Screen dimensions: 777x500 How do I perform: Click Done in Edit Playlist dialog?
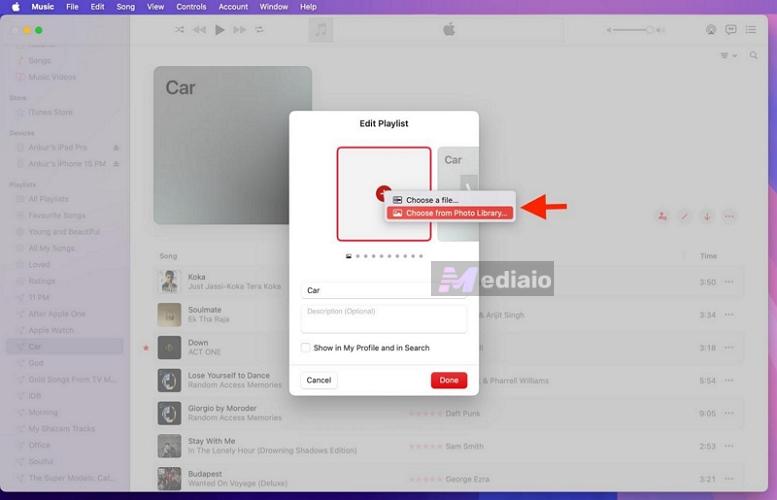(449, 380)
